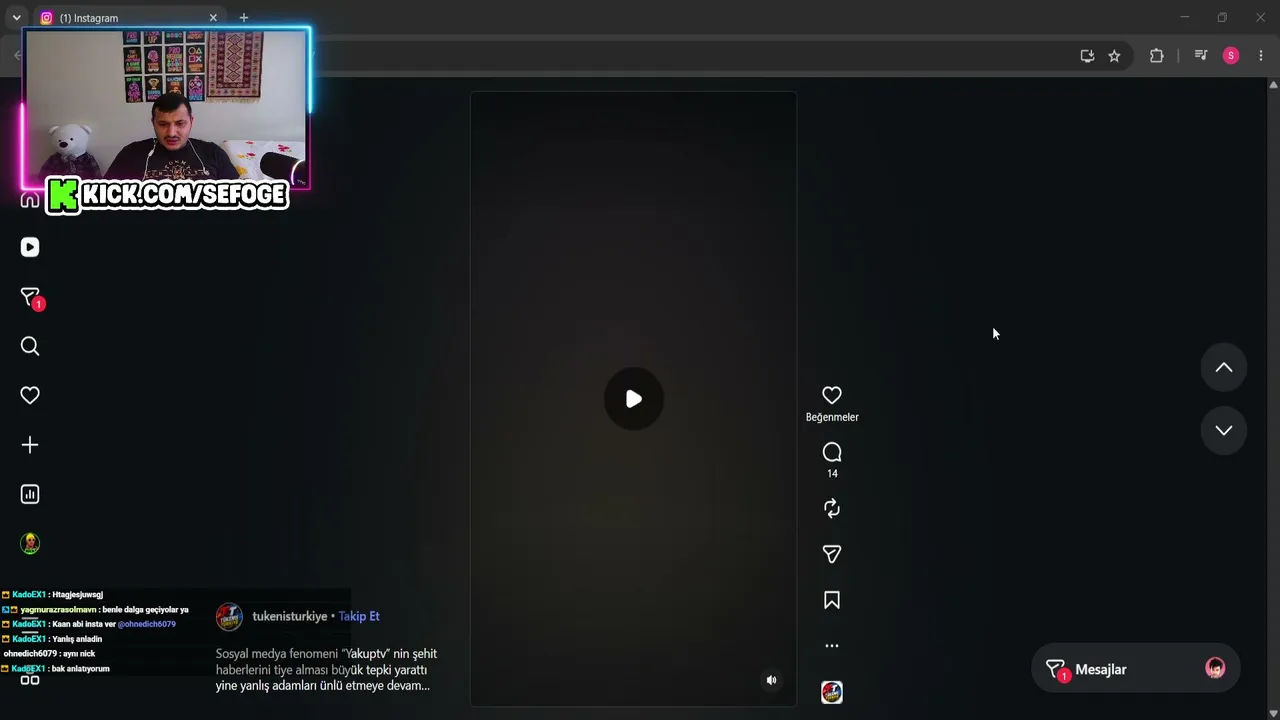This screenshot has width=1280, height=720.
Task: Play the paused reel video
Action: coord(634,399)
